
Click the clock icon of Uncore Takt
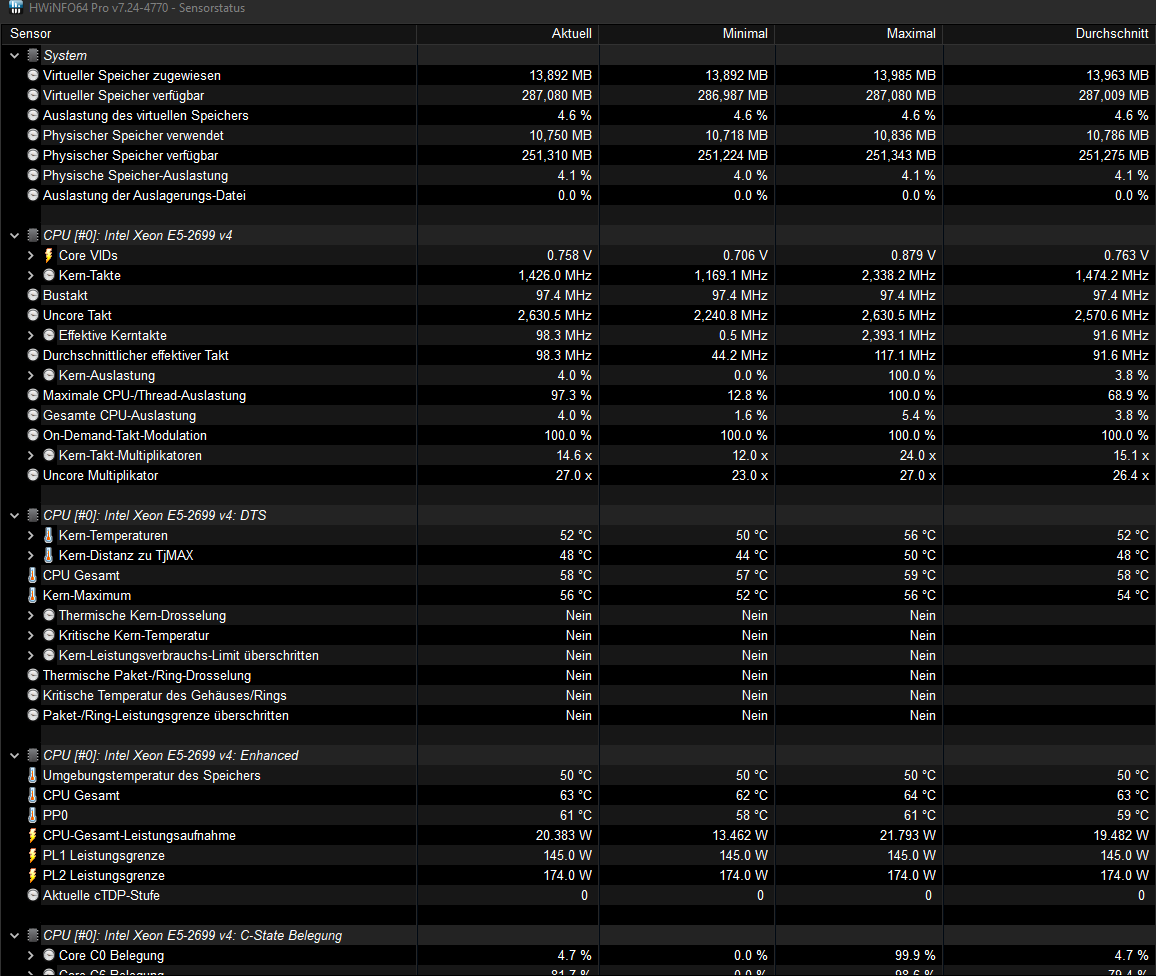[32, 315]
